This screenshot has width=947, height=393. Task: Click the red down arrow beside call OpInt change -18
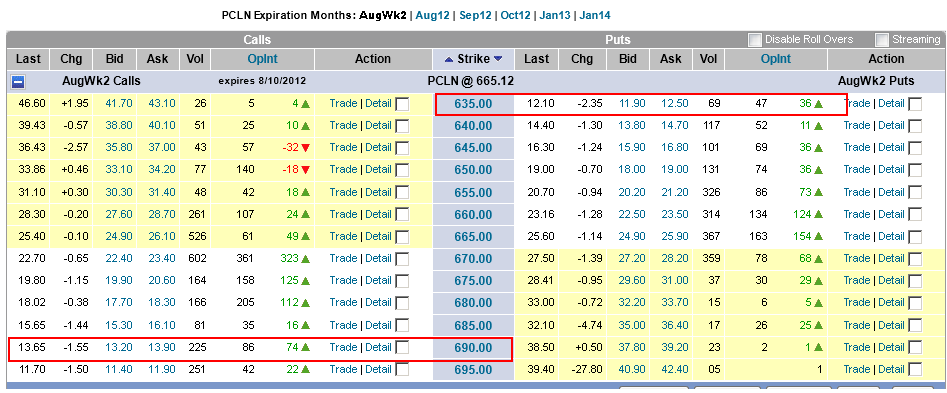point(305,170)
